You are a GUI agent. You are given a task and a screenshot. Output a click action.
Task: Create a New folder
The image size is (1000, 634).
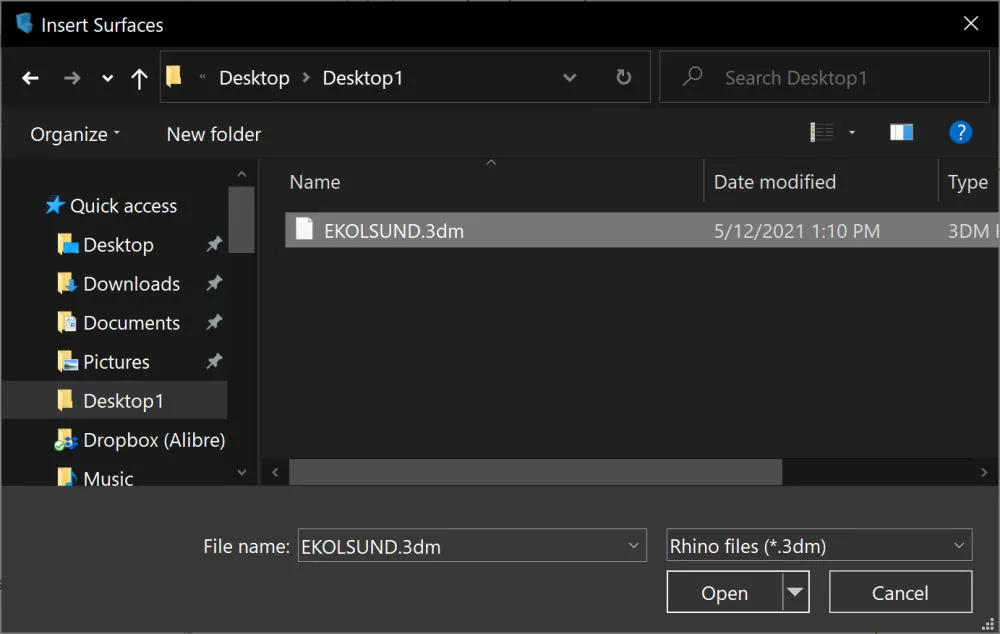coord(214,134)
